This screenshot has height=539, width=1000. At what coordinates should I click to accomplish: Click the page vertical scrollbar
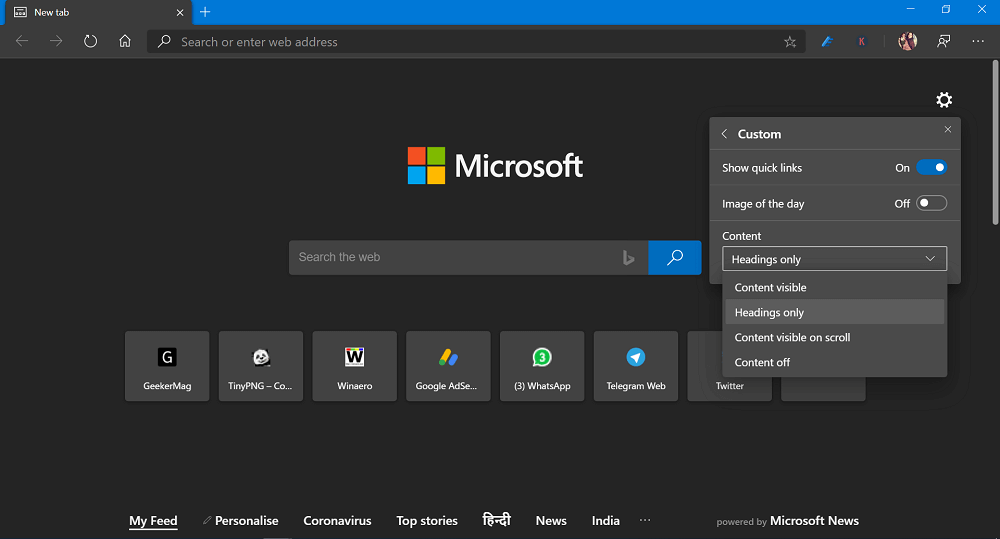pos(996,142)
